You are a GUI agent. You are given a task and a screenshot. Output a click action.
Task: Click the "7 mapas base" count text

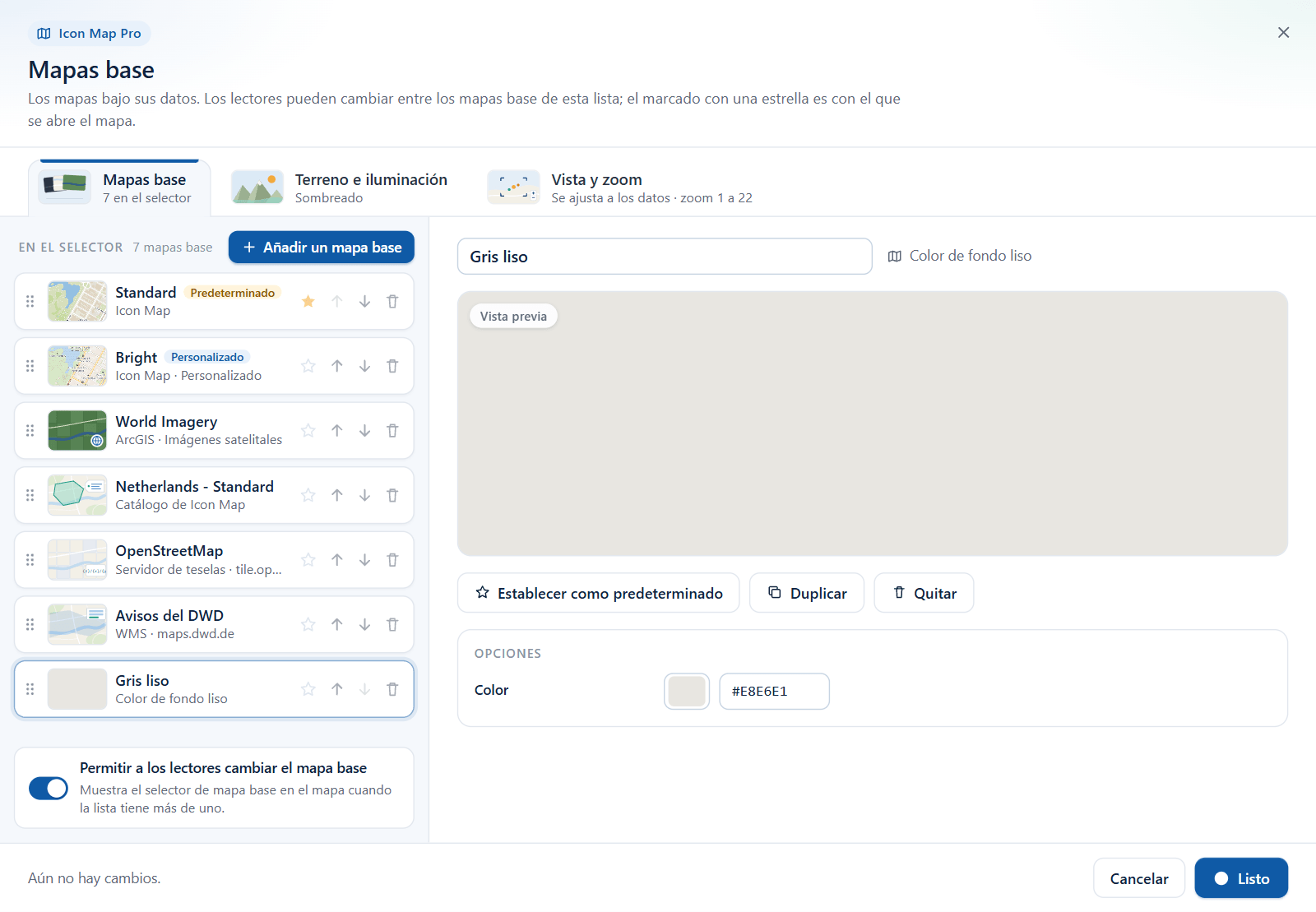(173, 248)
